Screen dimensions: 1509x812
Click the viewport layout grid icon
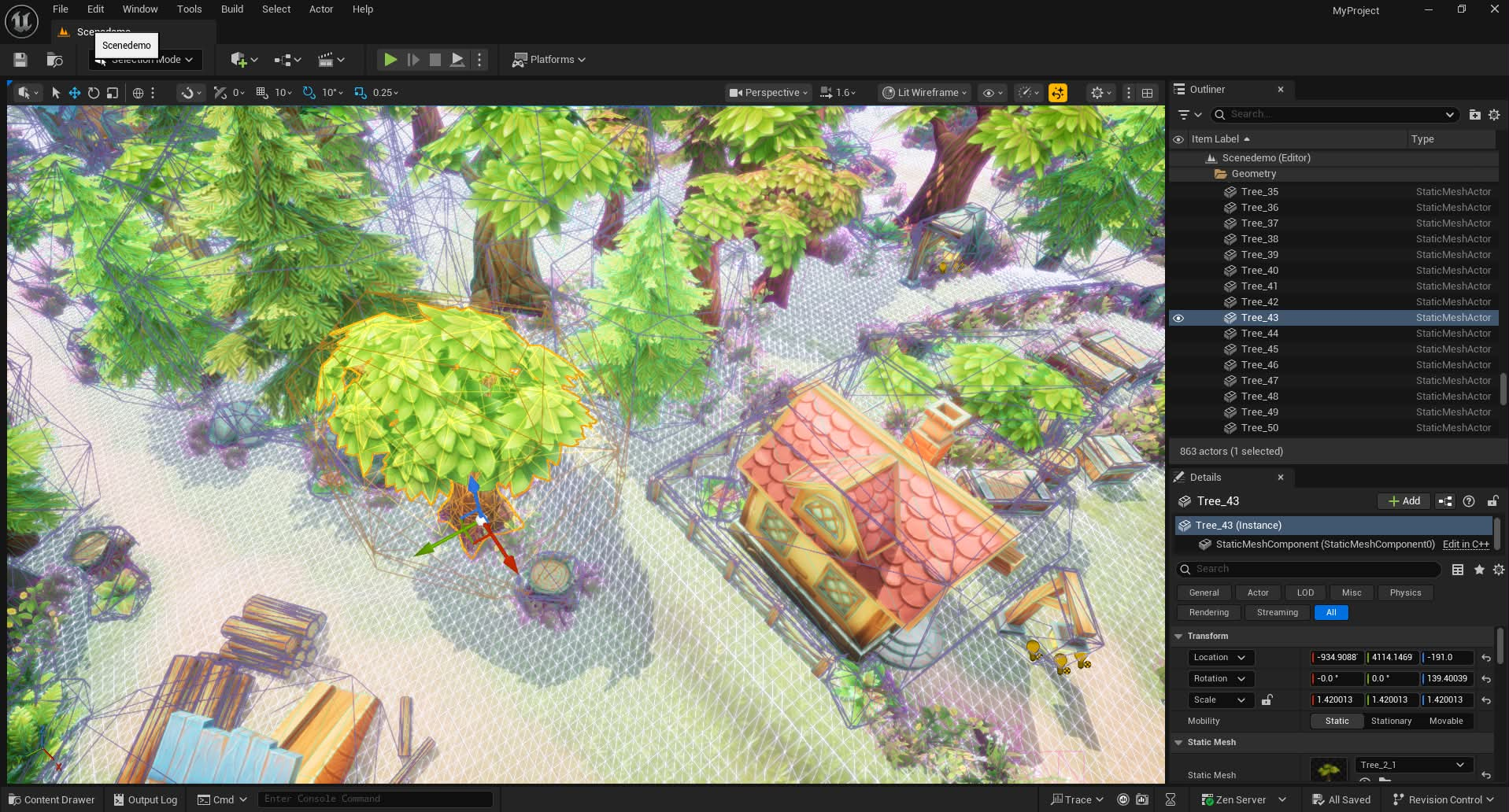coord(1148,93)
